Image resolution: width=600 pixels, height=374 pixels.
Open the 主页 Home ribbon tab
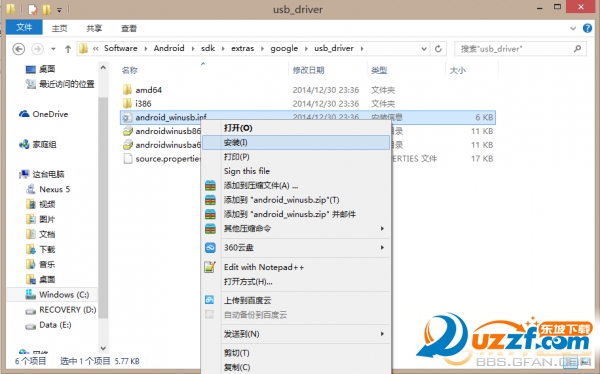coord(59,28)
